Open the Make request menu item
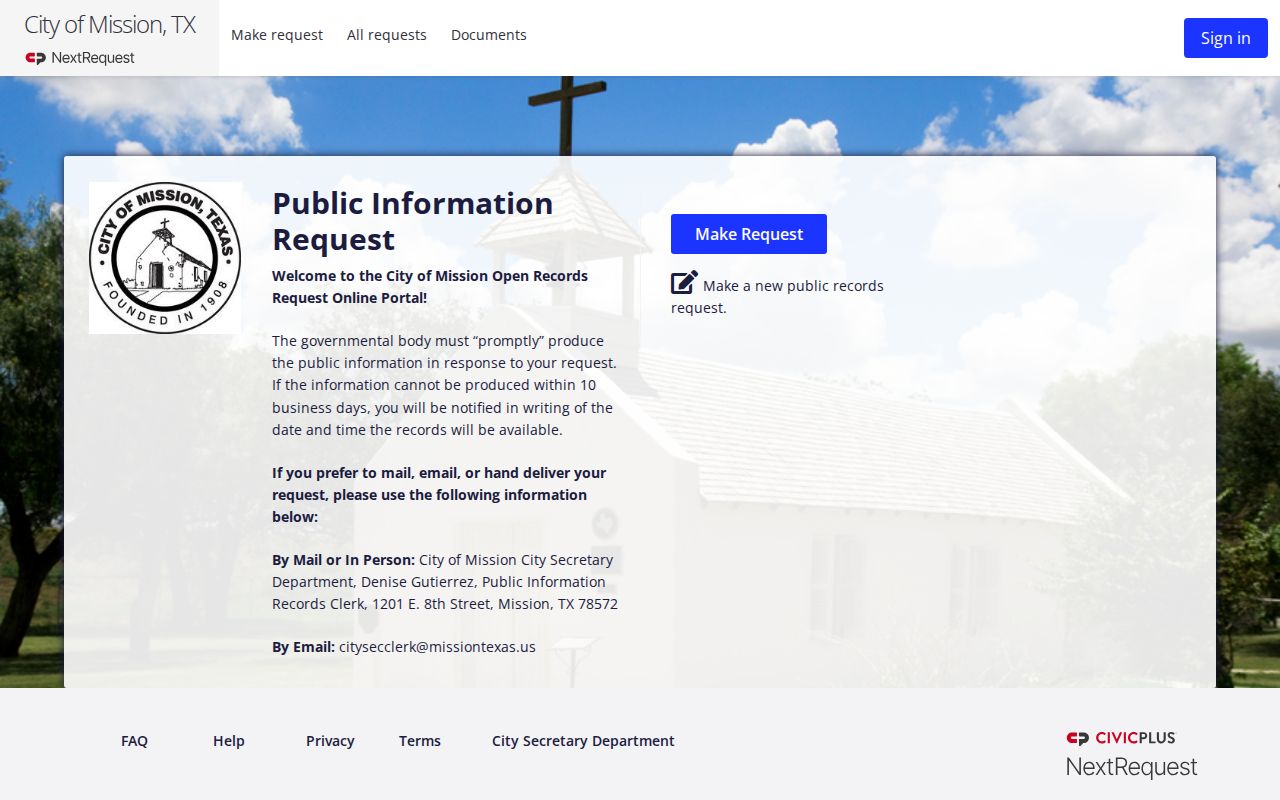The height and width of the screenshot is (800, 1280). pos(277,35)
